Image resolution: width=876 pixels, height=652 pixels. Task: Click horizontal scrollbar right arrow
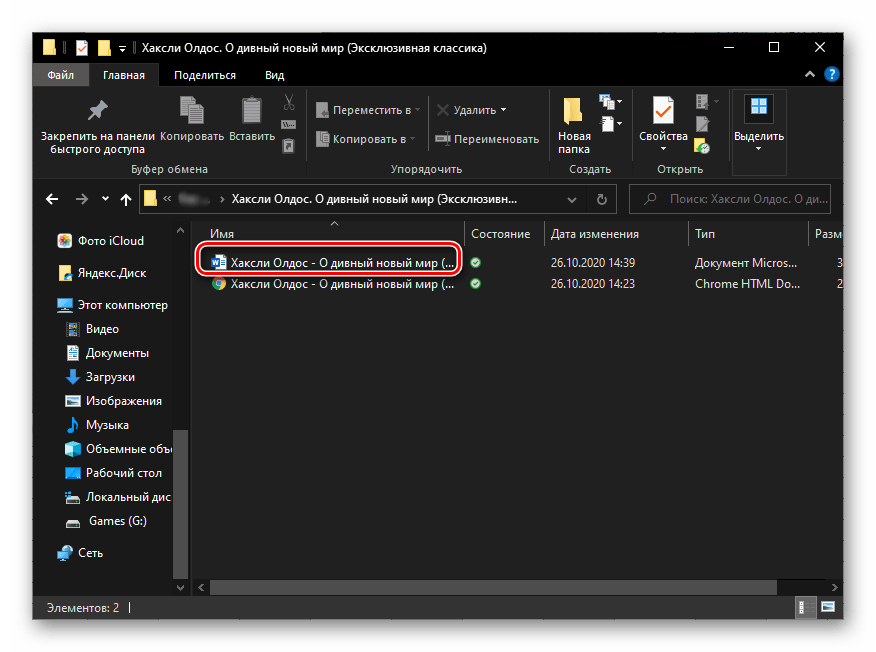pos(835,587)
